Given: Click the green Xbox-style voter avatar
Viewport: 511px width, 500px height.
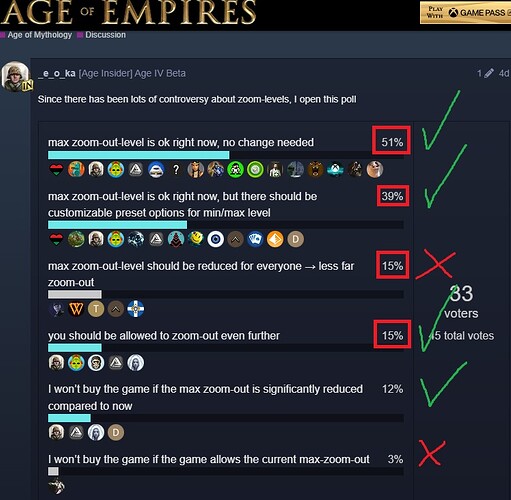Looking at the screenshot, I should tap(235, 169).
